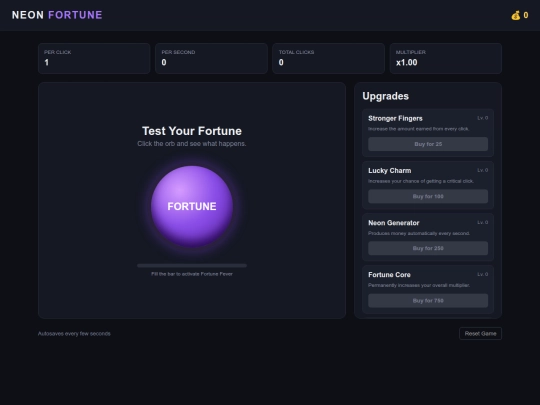Click the Reset Game button

pyautogui.click(x=480, y=333)
